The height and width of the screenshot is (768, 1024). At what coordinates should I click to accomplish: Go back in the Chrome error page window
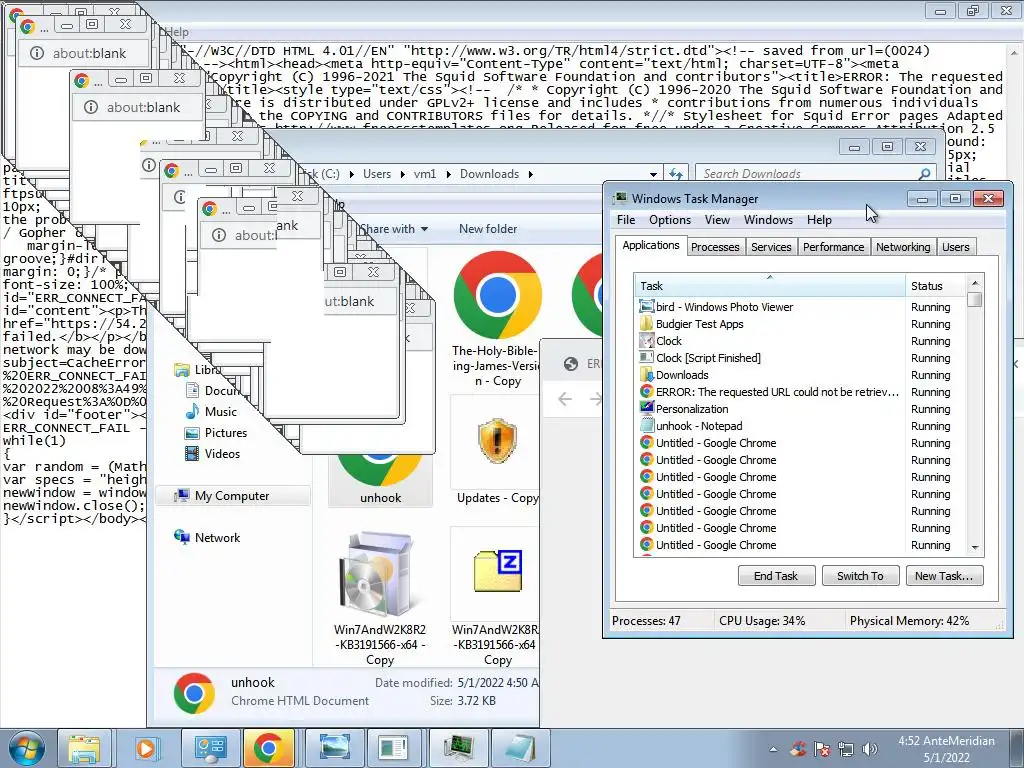[565, 399]
